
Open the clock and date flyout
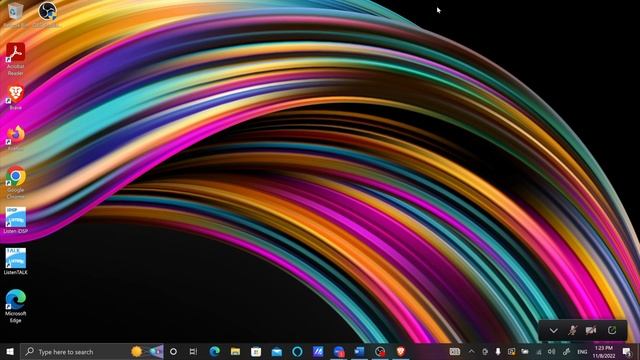point(604,352)
